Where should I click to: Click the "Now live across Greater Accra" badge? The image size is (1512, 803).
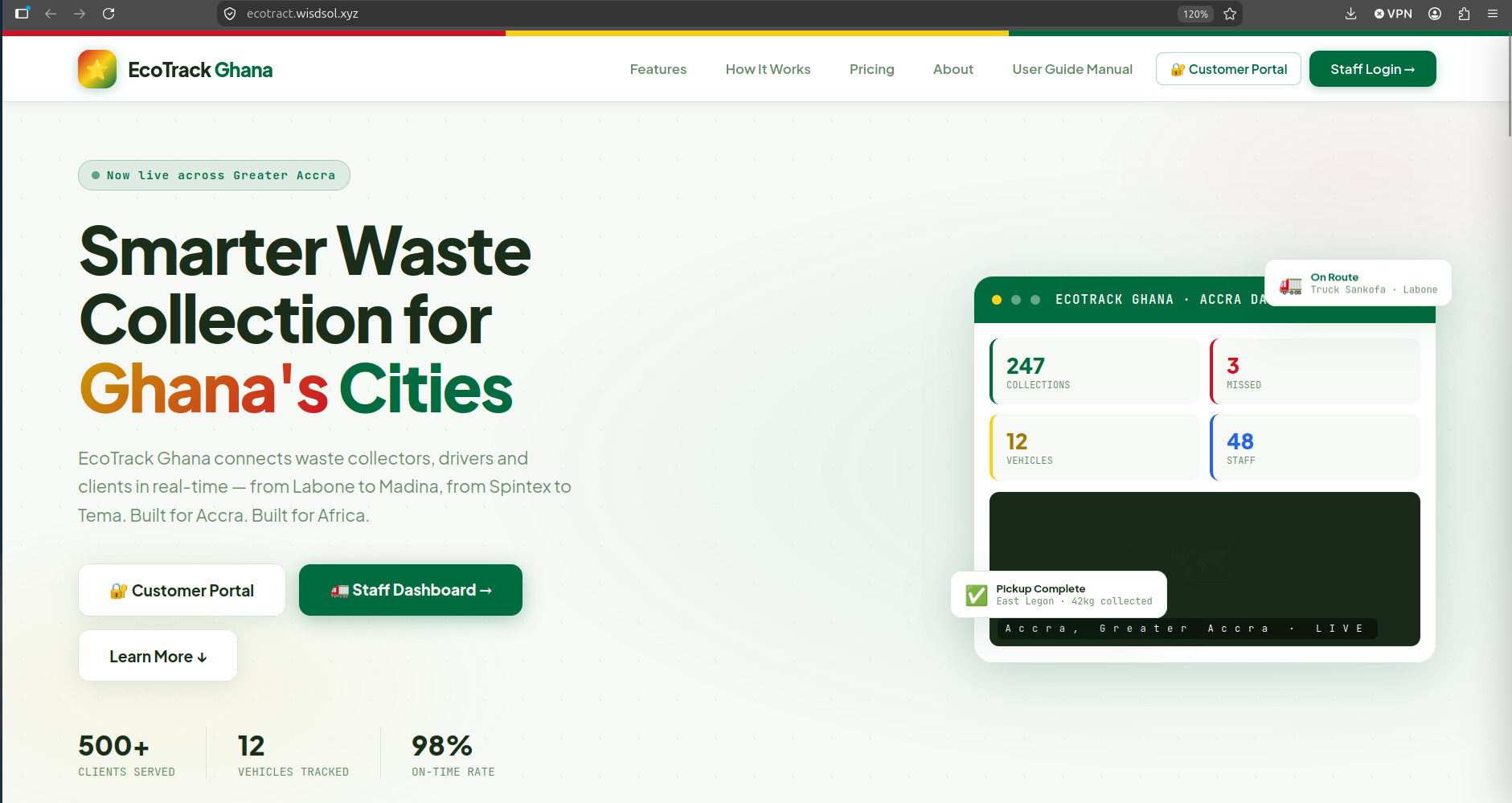[x=214, y=175]
